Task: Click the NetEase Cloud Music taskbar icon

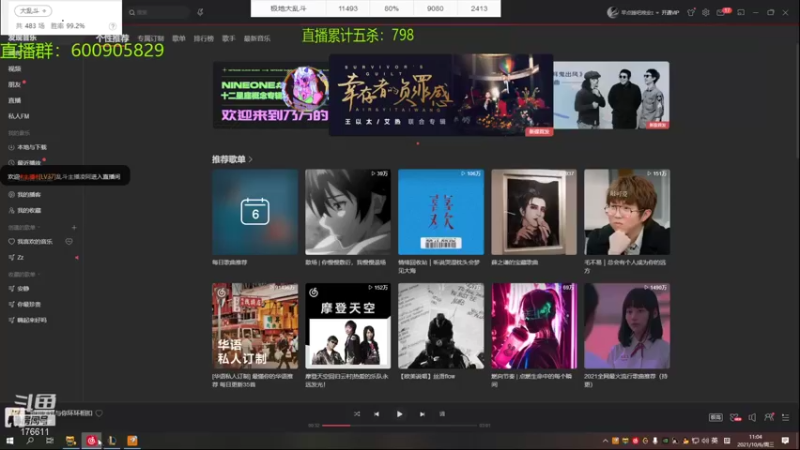Action: click(x=91, y=441)
